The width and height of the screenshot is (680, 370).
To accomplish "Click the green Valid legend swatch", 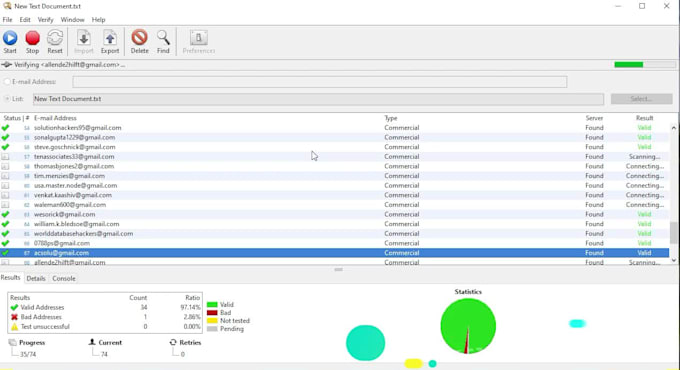I will (x=212, y=305).
